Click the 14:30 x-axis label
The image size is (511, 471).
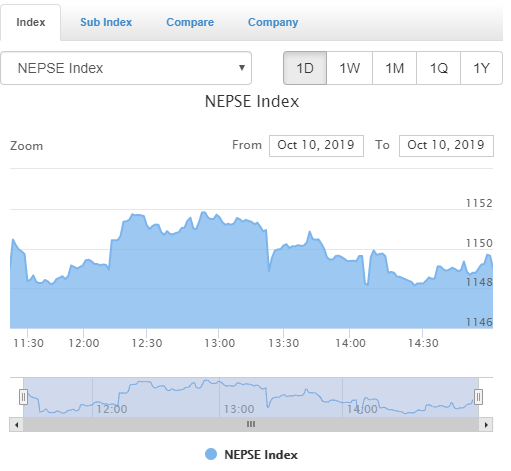pos(423,343)
